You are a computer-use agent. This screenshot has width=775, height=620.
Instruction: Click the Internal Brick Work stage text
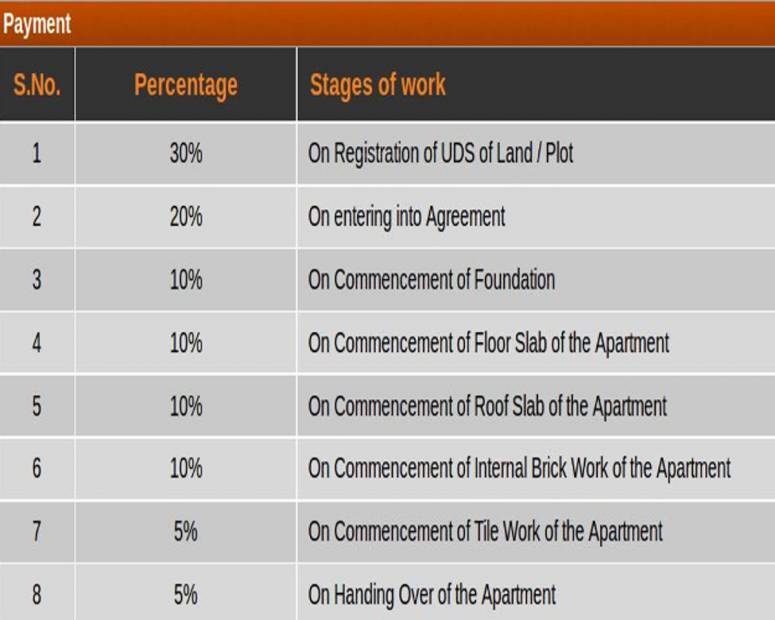point(519,468)
